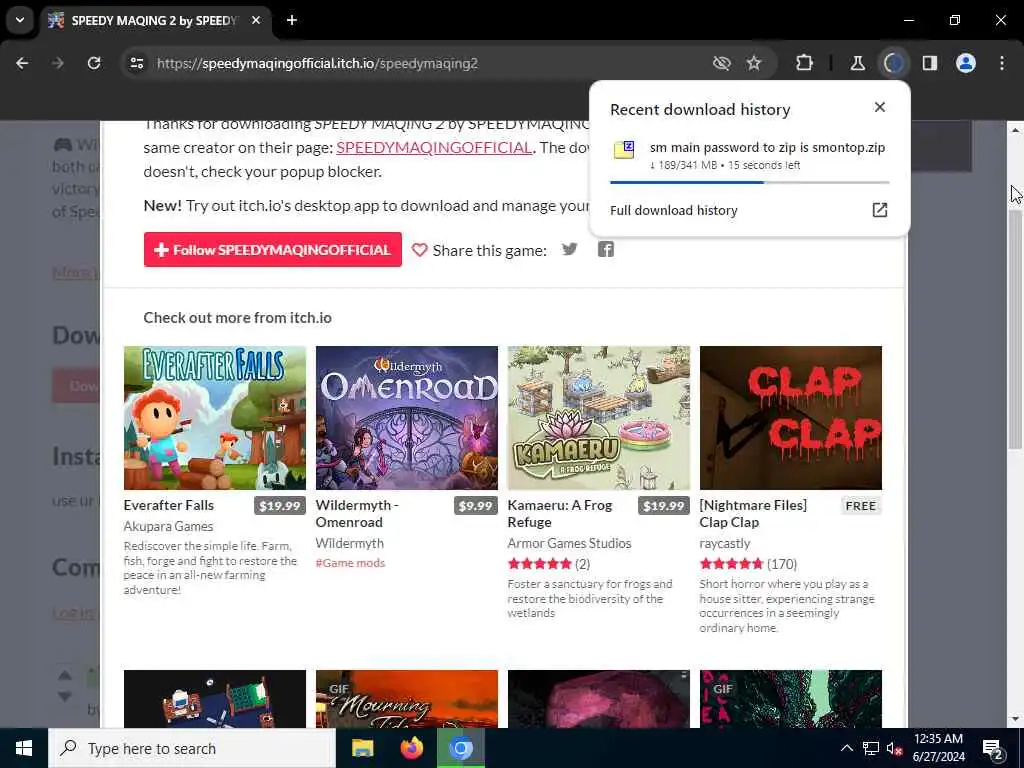This screenshot has width=1024, height=768.
Task: Open the profile avatar menu
Action: pos(966,63)
